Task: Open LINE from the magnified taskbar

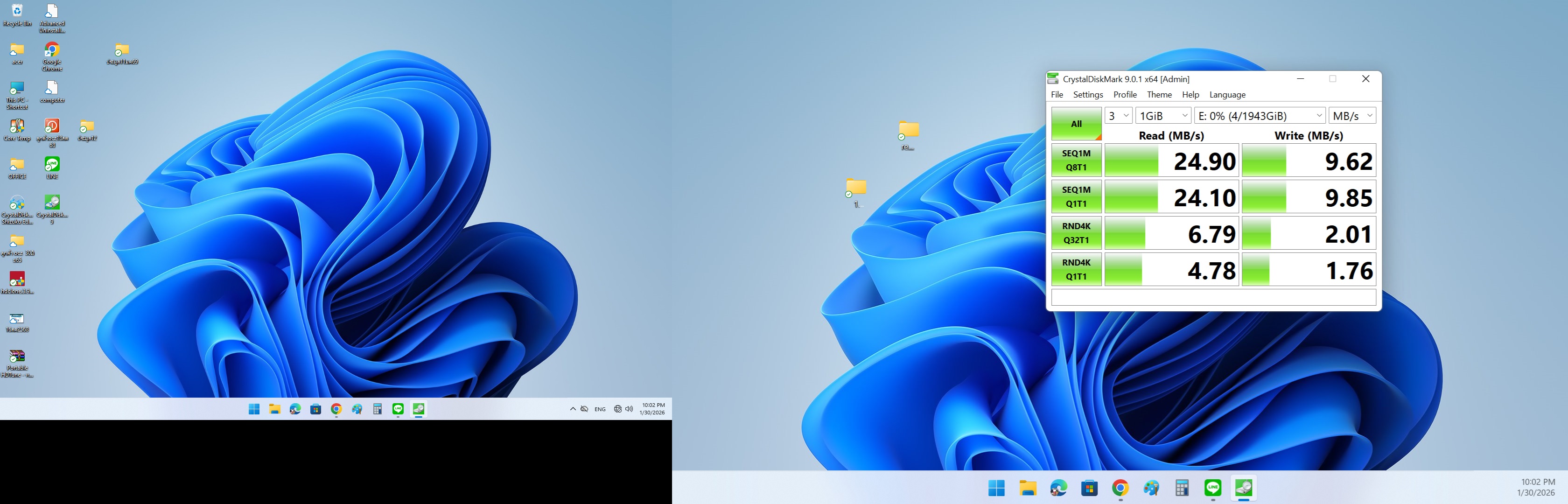Action: coord(1212,488)
